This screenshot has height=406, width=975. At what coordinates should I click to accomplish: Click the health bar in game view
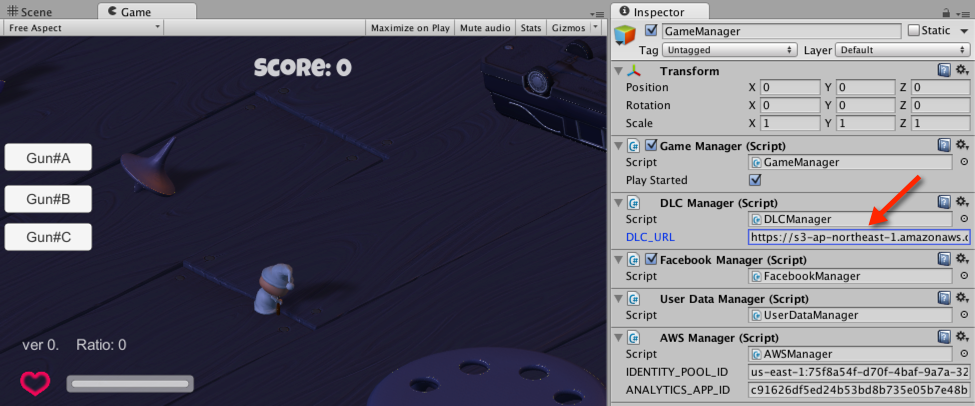pos(129,384)
